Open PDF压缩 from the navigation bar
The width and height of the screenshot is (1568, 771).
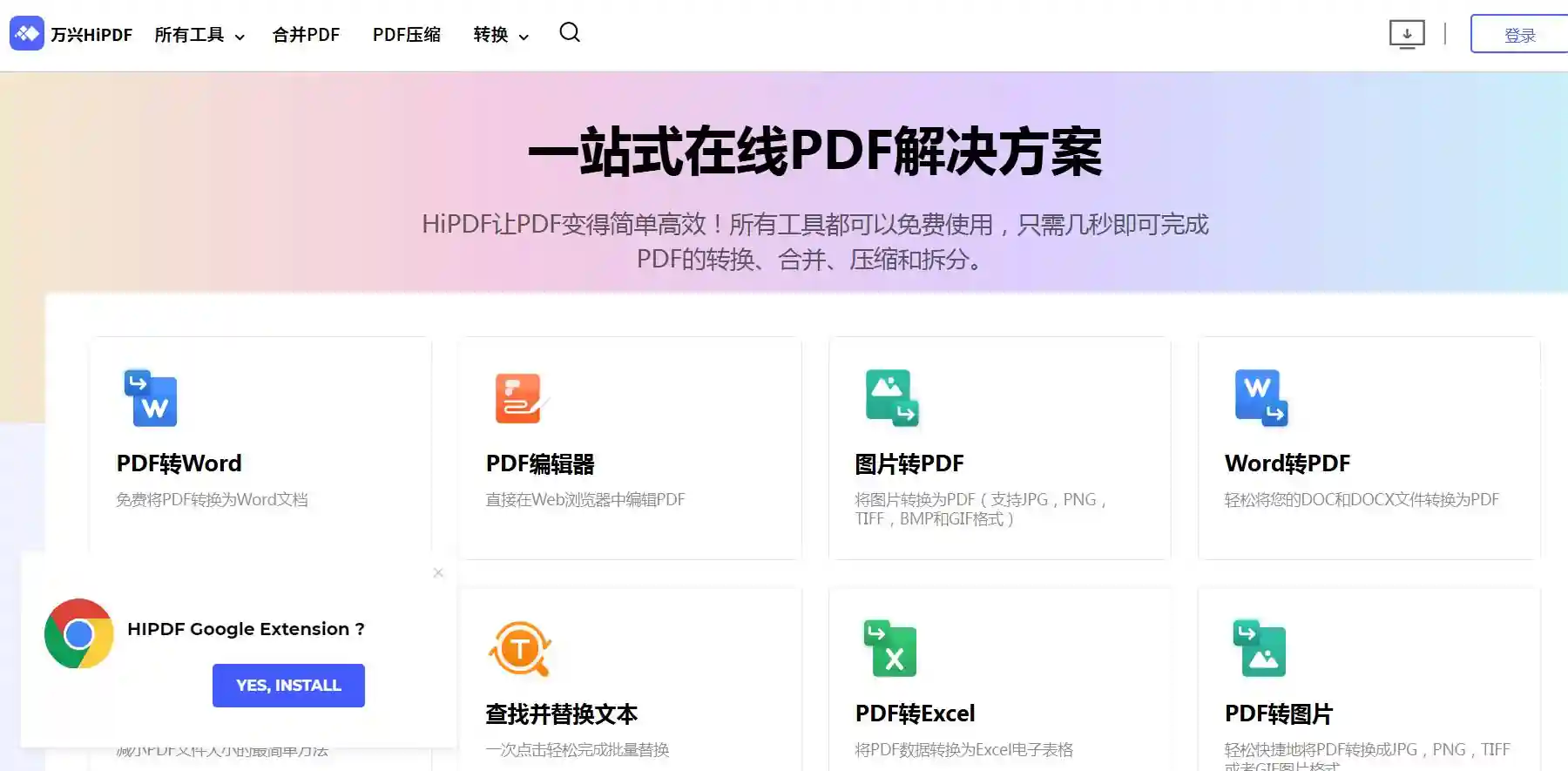tap(407, 35)
